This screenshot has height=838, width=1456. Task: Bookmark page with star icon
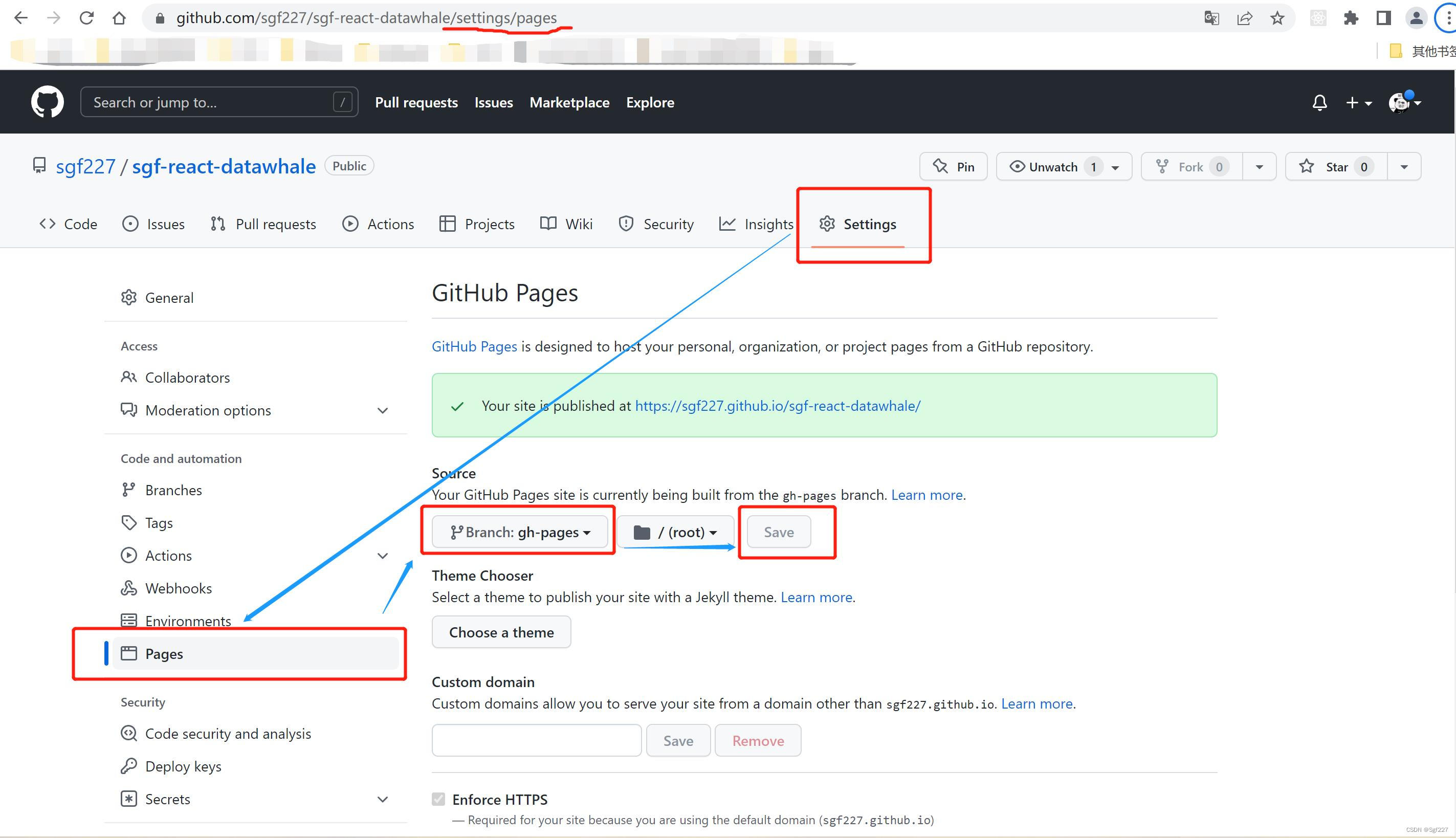(x=1277, y=18)
